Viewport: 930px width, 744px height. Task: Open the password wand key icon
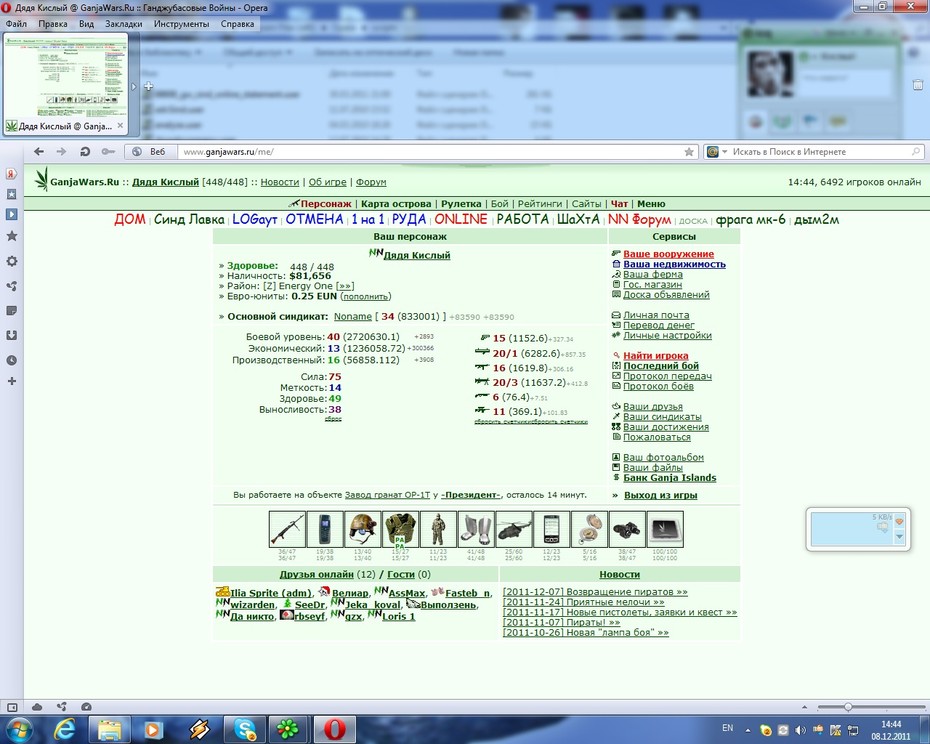pos(108,152)
